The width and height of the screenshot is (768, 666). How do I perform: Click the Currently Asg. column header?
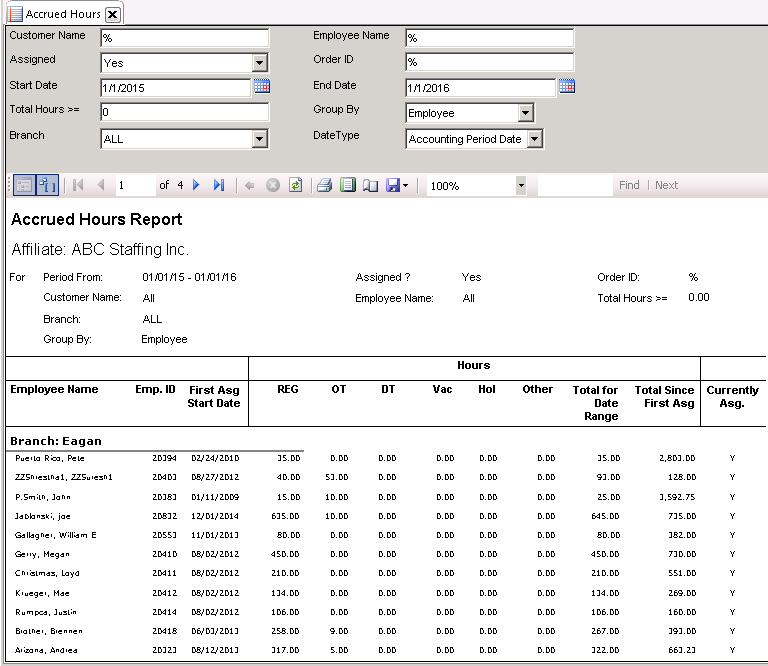tap(732, 397)
